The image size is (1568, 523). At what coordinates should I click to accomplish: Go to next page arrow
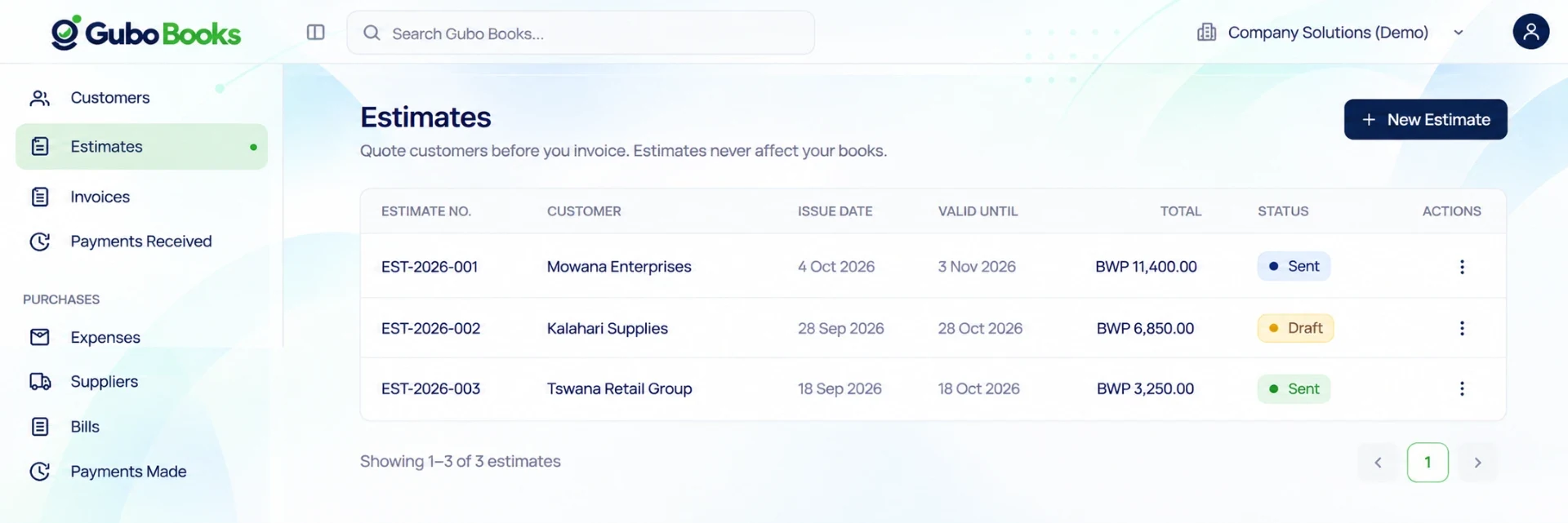(x=1477, y=463)
